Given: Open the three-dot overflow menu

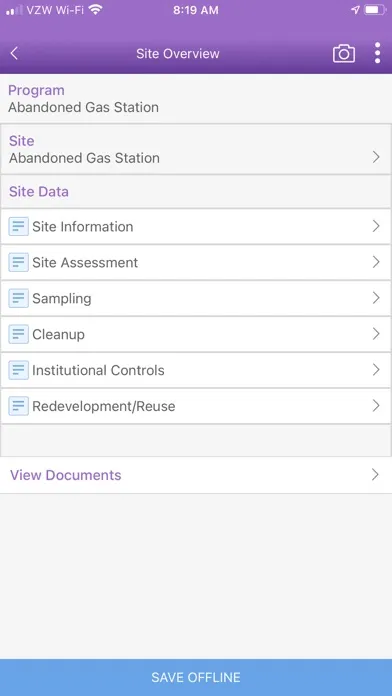Looking at the screenshot, I should (377, 53).
